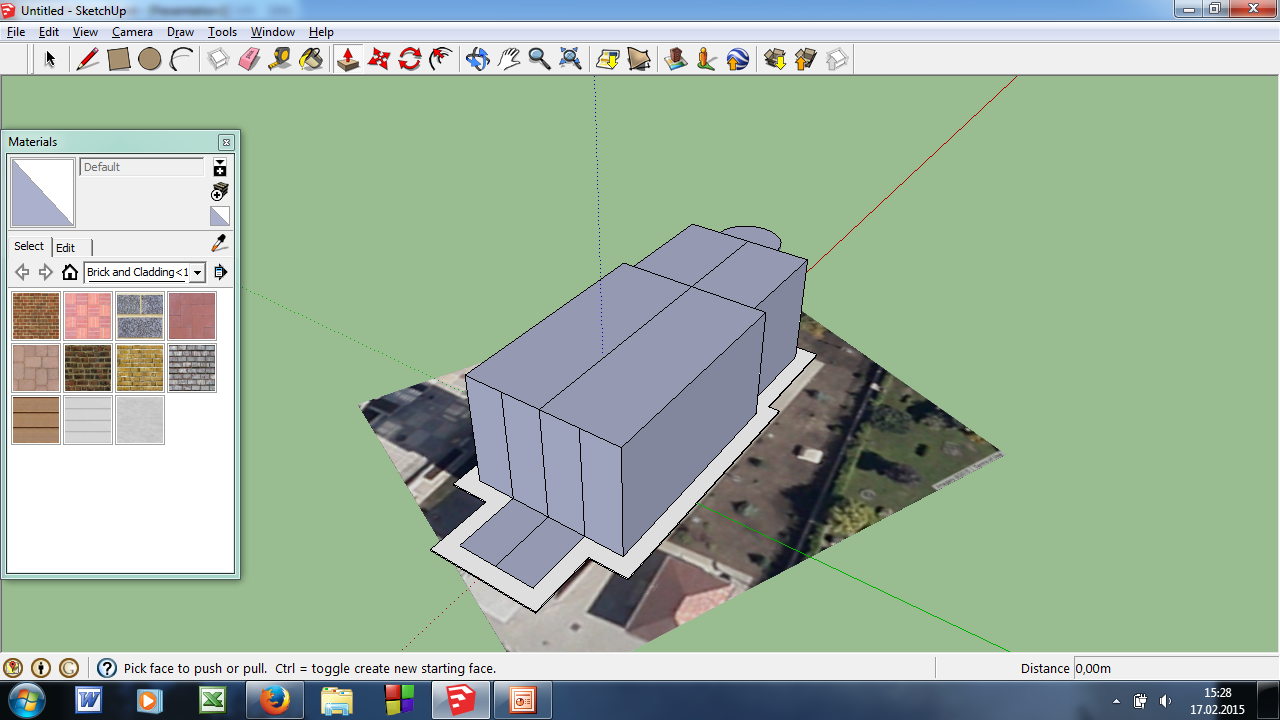The width and height of the screenshot is (1280, 720).
Task: Use the Sample Paint eyedropper
Action: pyautogui.click(x=219, y=244)
